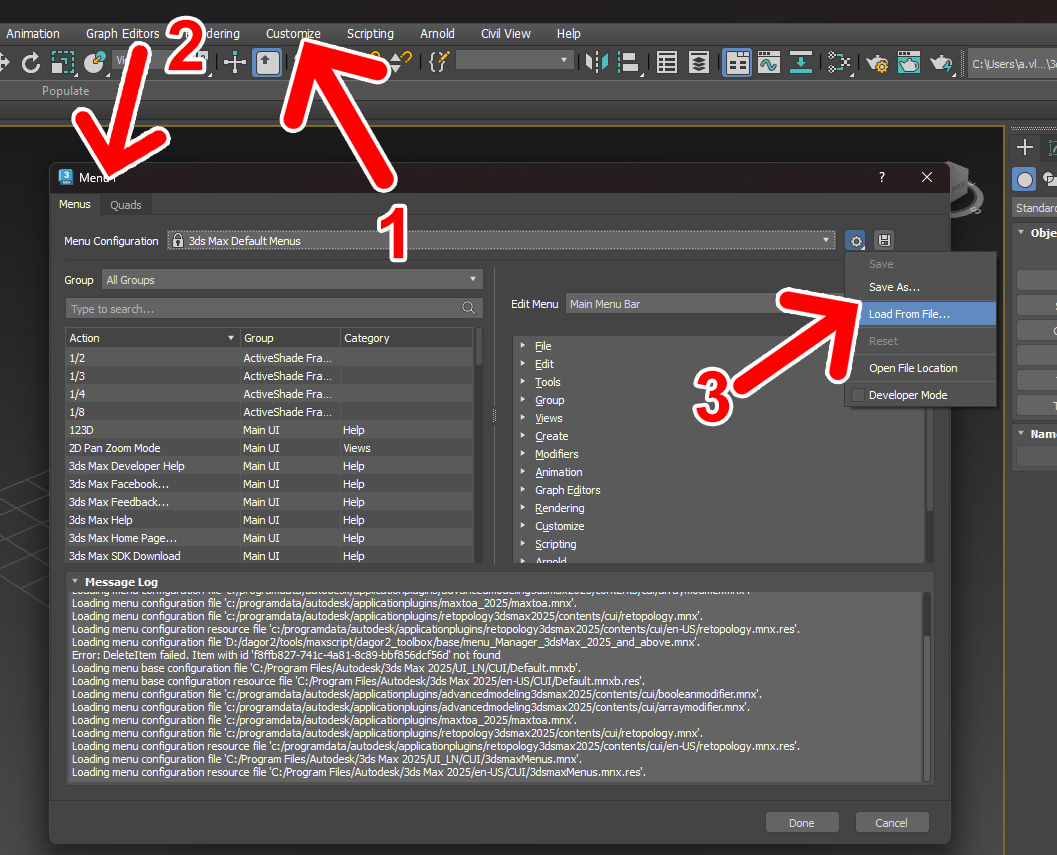This screenshot has width=1057, height=855.
Task: Open the Scripting menu
Action: pos(370,33)
